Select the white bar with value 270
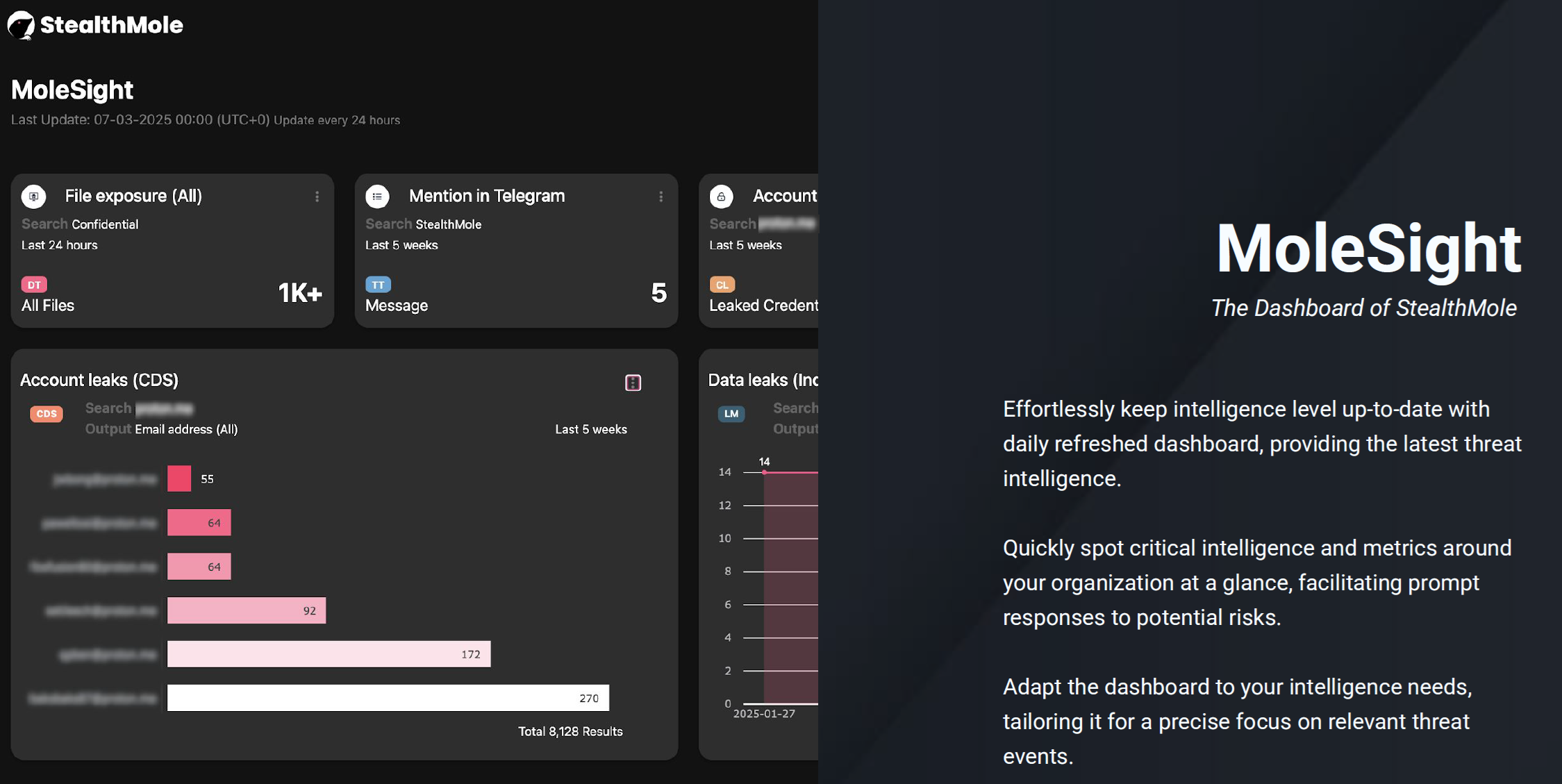Viewport: 1562px width, 784px height. pyautogui.click(x=388, y=698)
